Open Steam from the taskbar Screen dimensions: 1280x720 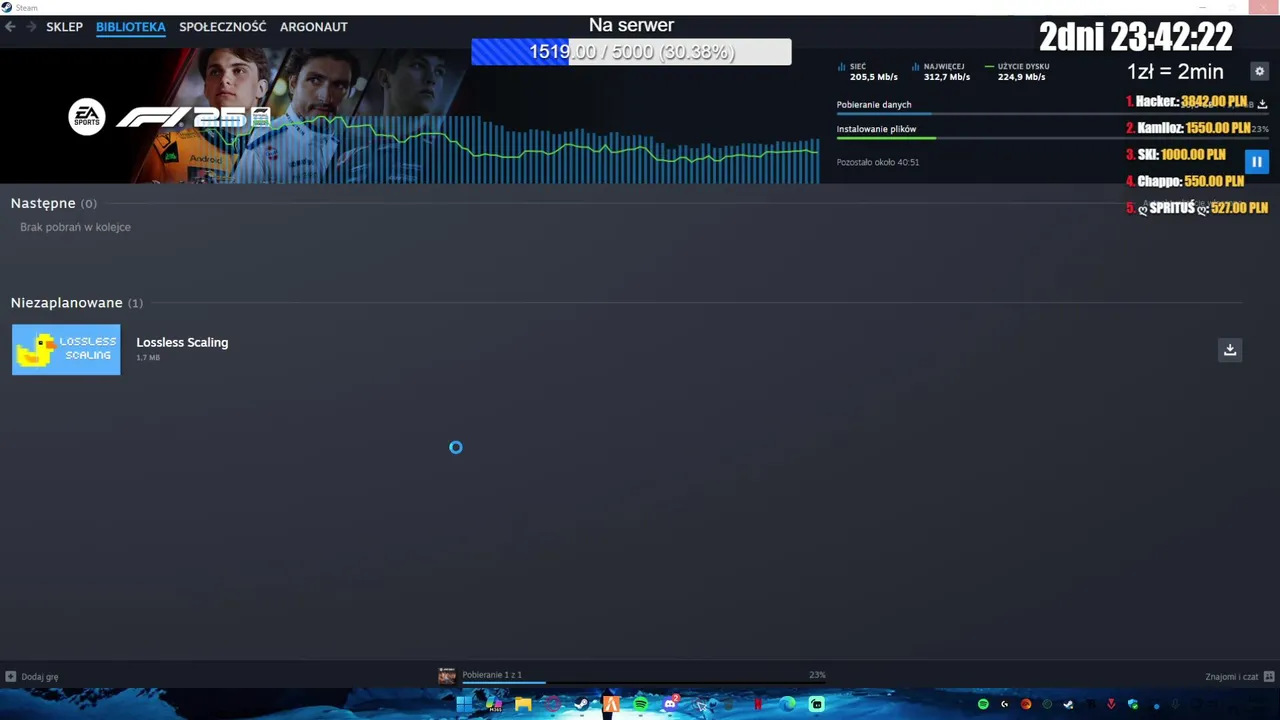click(x=581, y=704)
